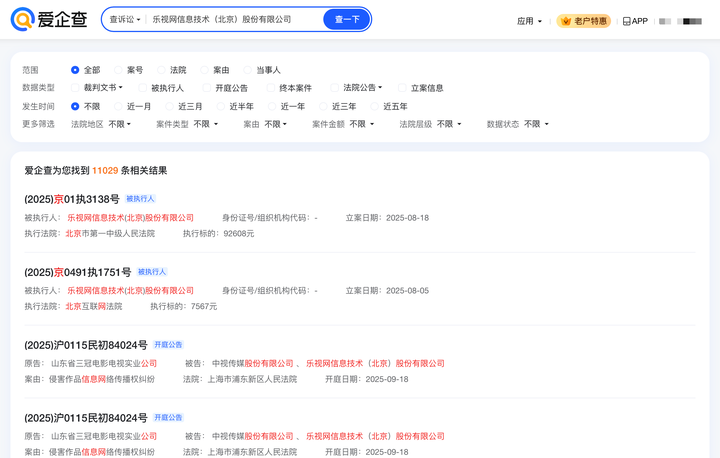Select the 案号 scope radio button
This screenshot has height=458, width=720.
click(x=118, y=70)
